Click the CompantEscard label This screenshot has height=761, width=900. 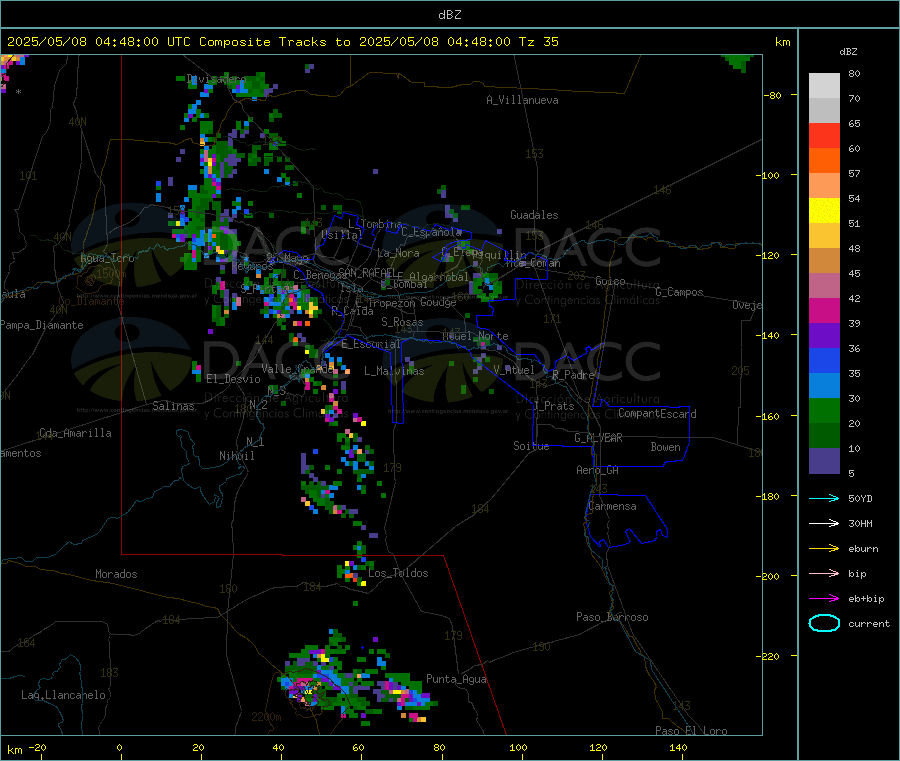point(657,413)
